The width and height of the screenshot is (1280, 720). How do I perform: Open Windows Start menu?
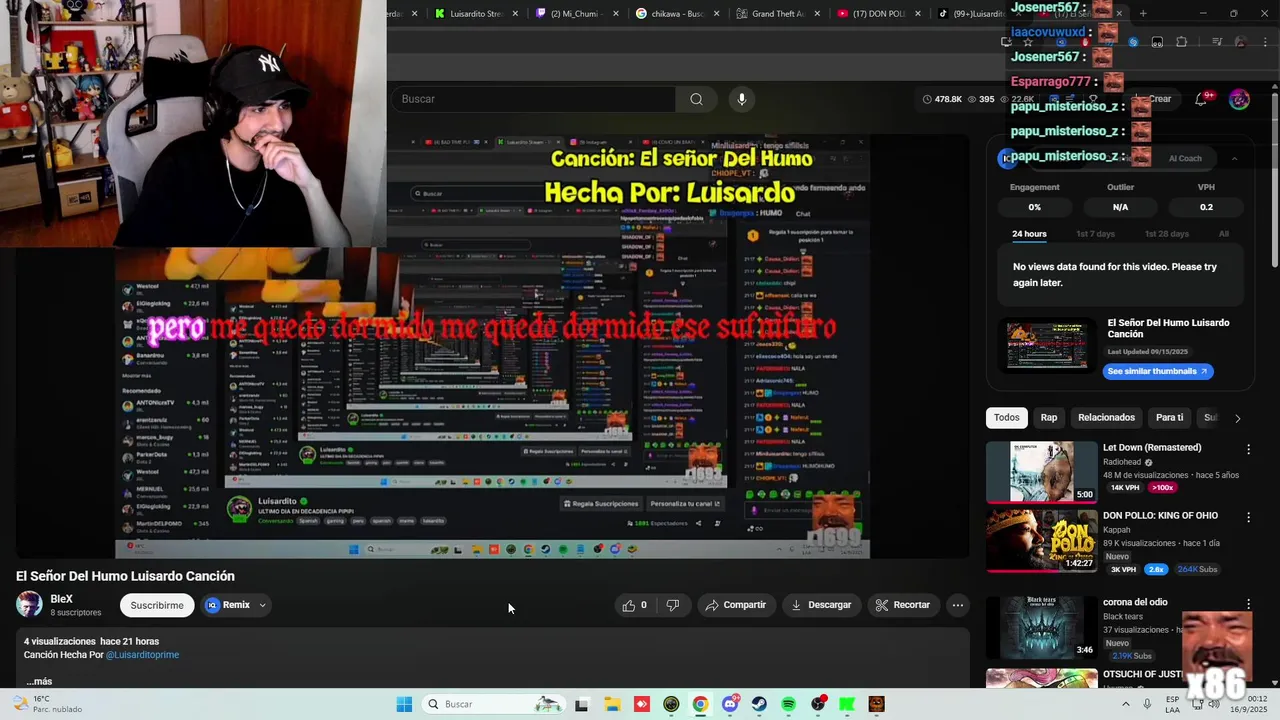click(404, 704)
